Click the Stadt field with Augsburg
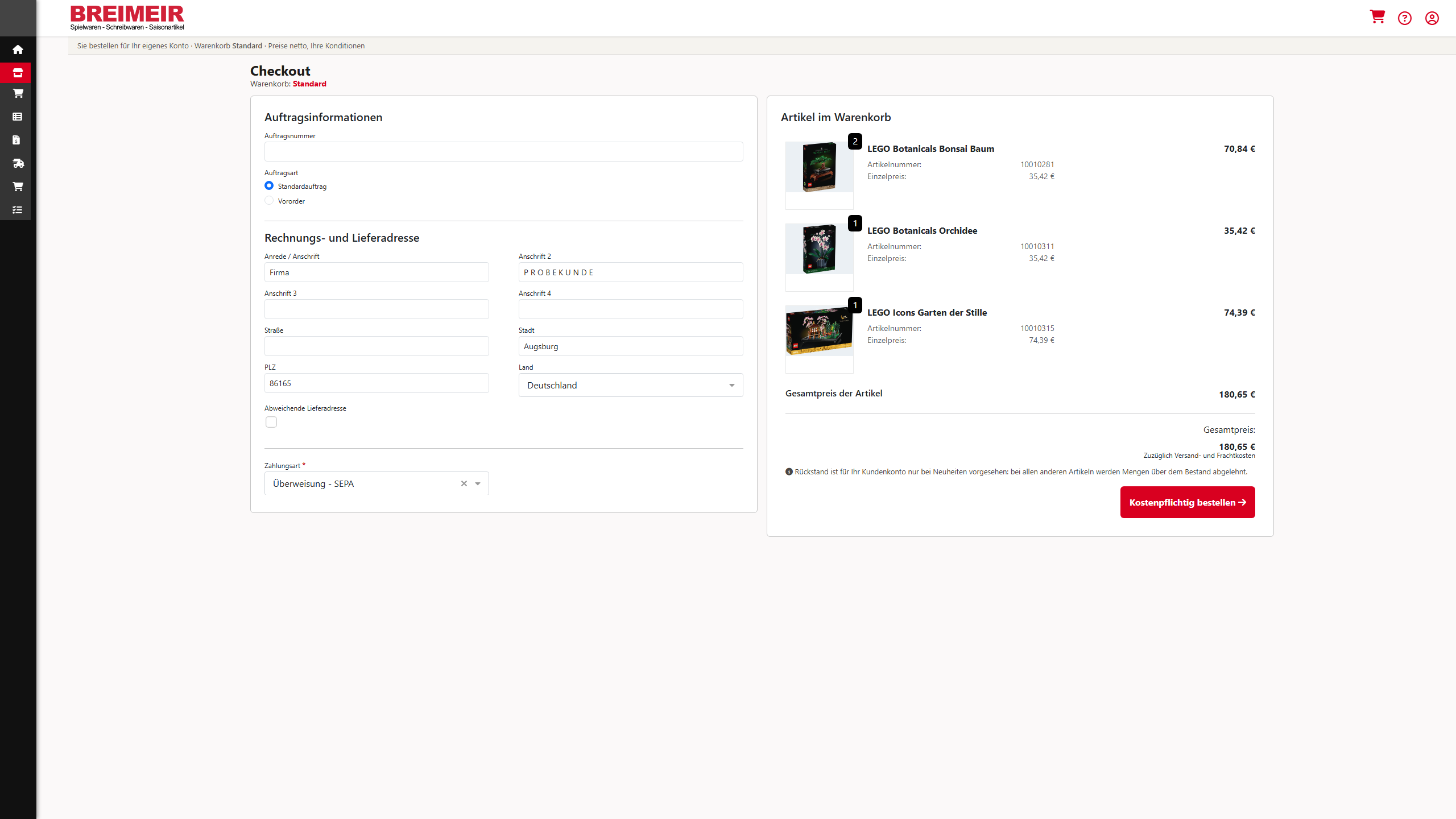Image resolution: width=1456 pixels, height=819 pixels. (631, 346)
